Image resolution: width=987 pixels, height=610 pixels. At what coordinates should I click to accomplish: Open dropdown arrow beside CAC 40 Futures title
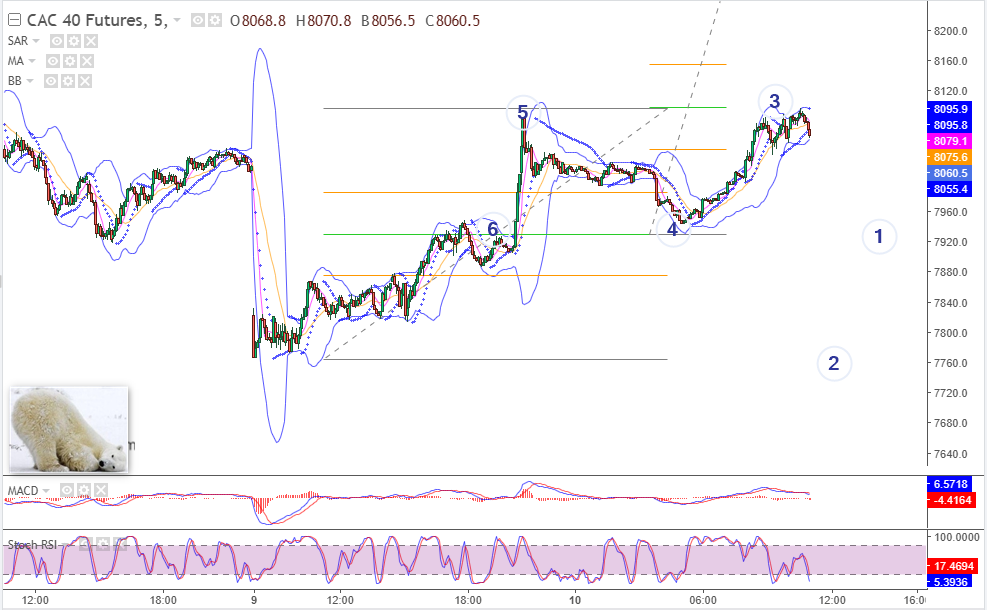177,21
